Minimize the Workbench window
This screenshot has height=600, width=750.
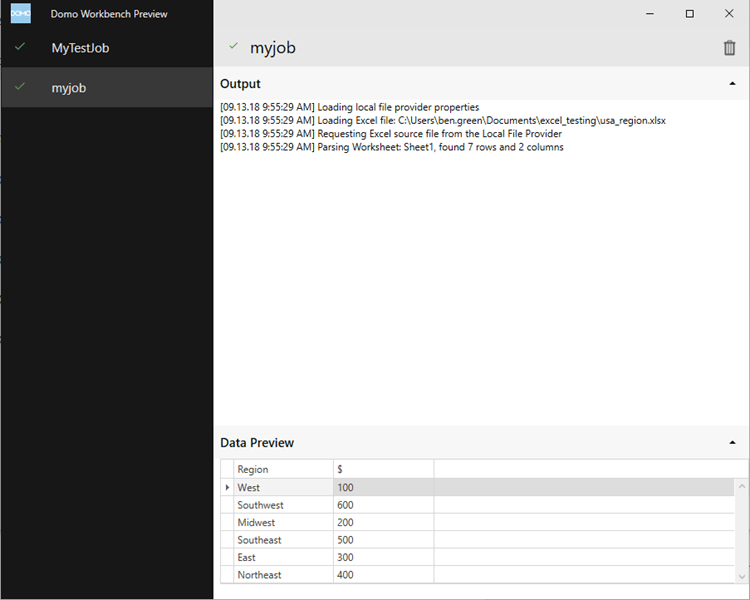650,13
